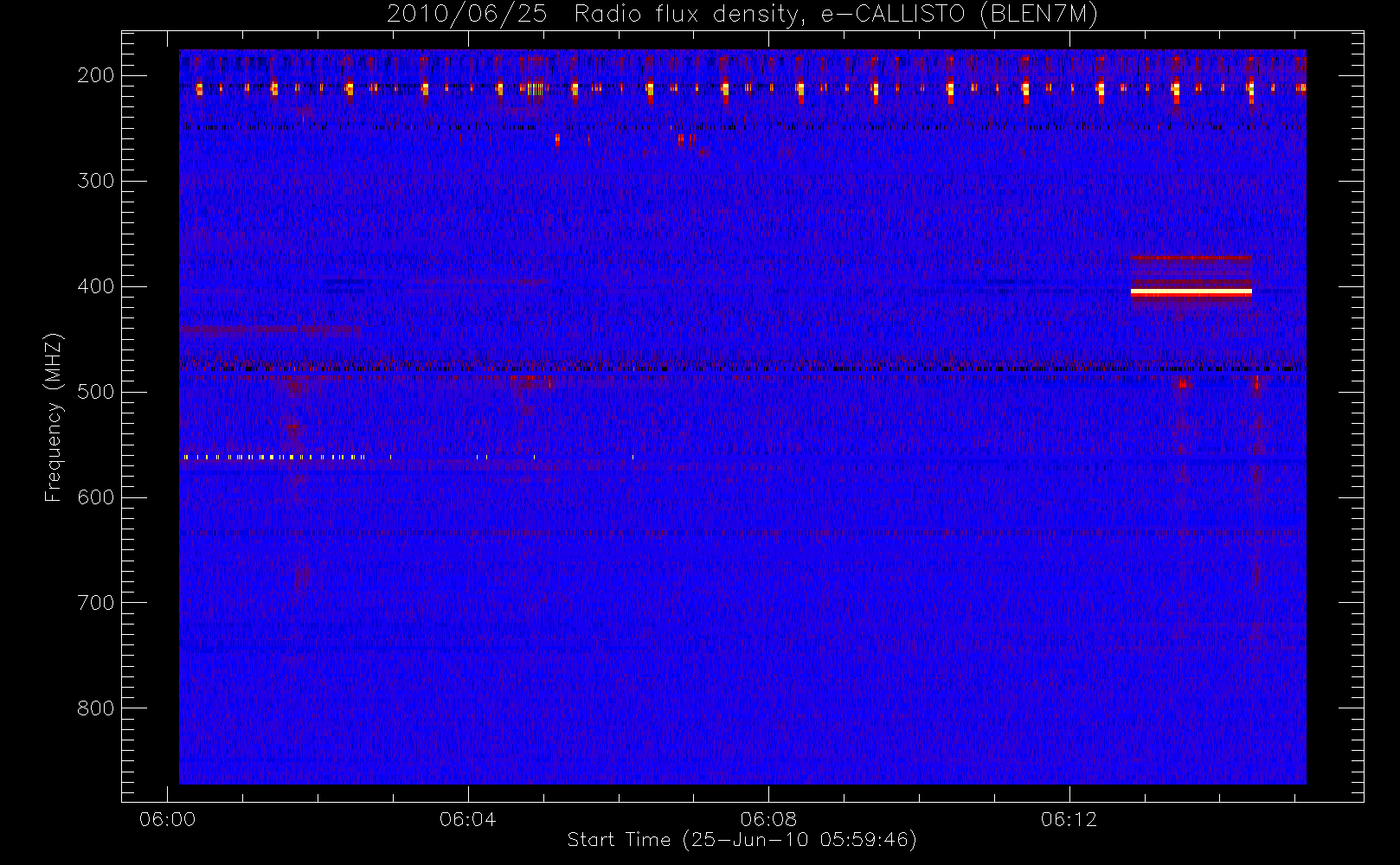Image resolution: width=1400 pixels, height=865 pixels.
Task: Click the 500 frequency tick label
Action: (x=95, y=392)
